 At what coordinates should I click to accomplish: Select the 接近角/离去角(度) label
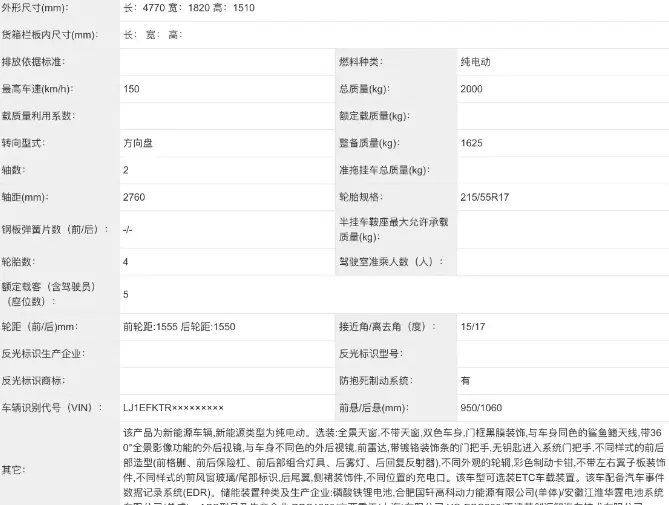[x=388, y=327]
